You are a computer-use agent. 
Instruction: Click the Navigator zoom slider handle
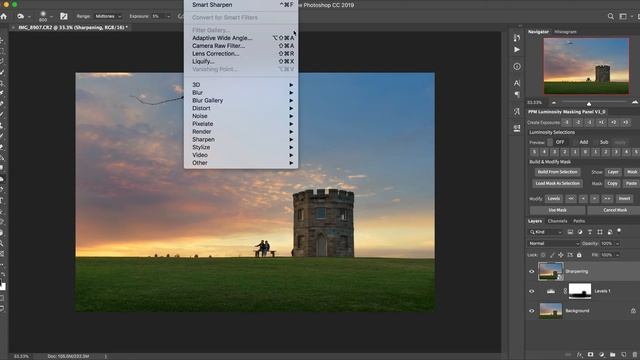589,104
